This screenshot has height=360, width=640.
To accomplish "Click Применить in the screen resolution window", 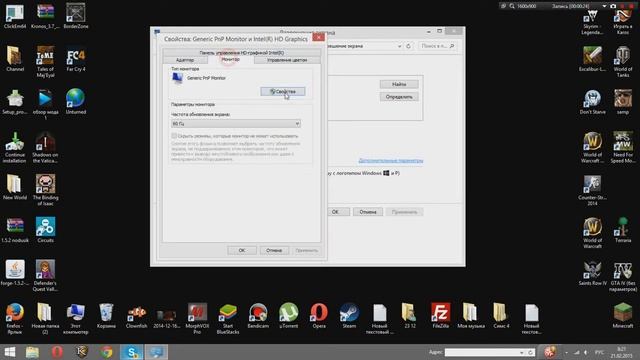I will [404, 212].
